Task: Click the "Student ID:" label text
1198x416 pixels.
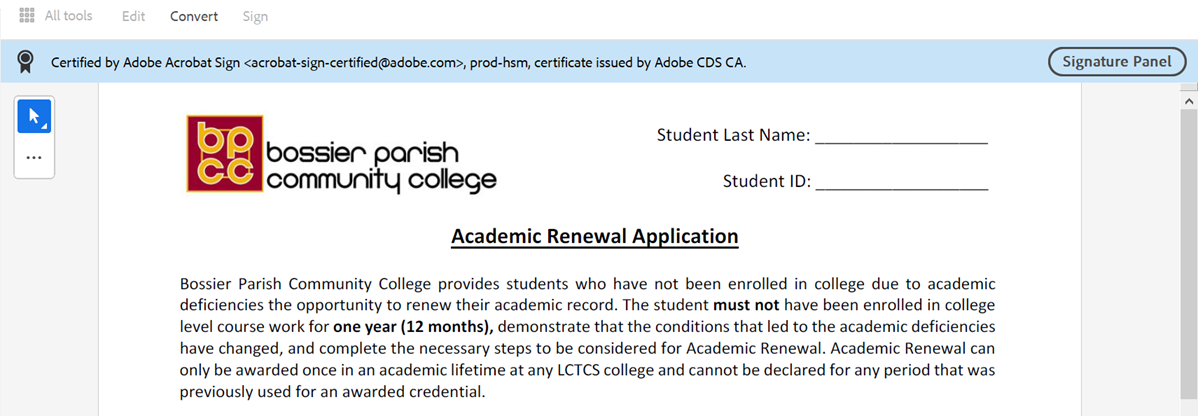Action: (x=766, y=182)
